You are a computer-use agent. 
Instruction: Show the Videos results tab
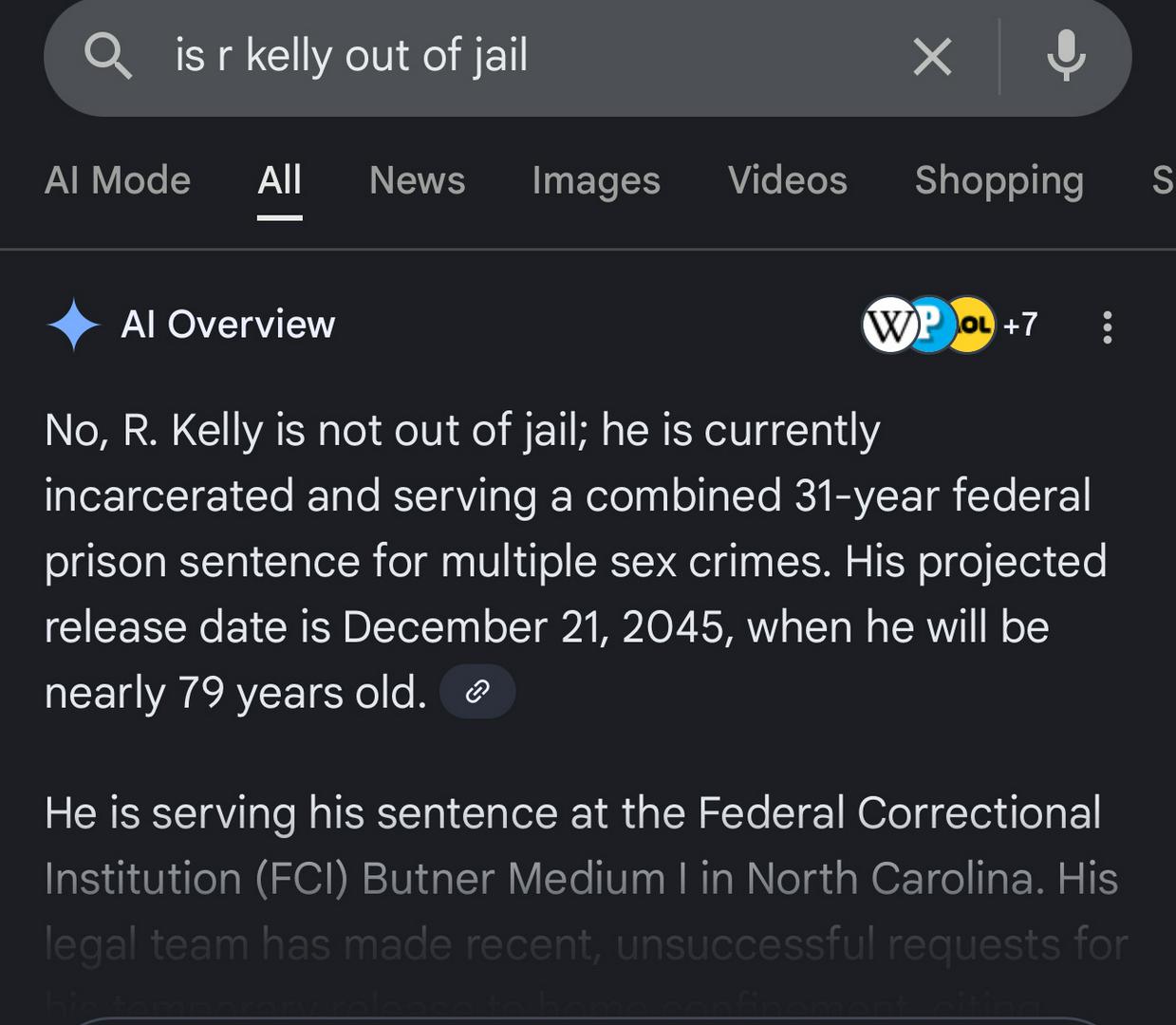(787, 180)
